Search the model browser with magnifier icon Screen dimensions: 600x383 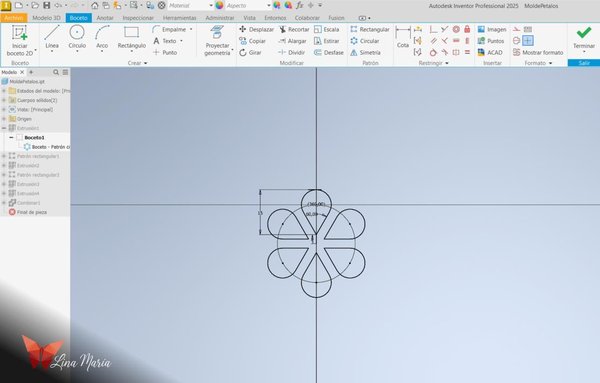point(56,72)
